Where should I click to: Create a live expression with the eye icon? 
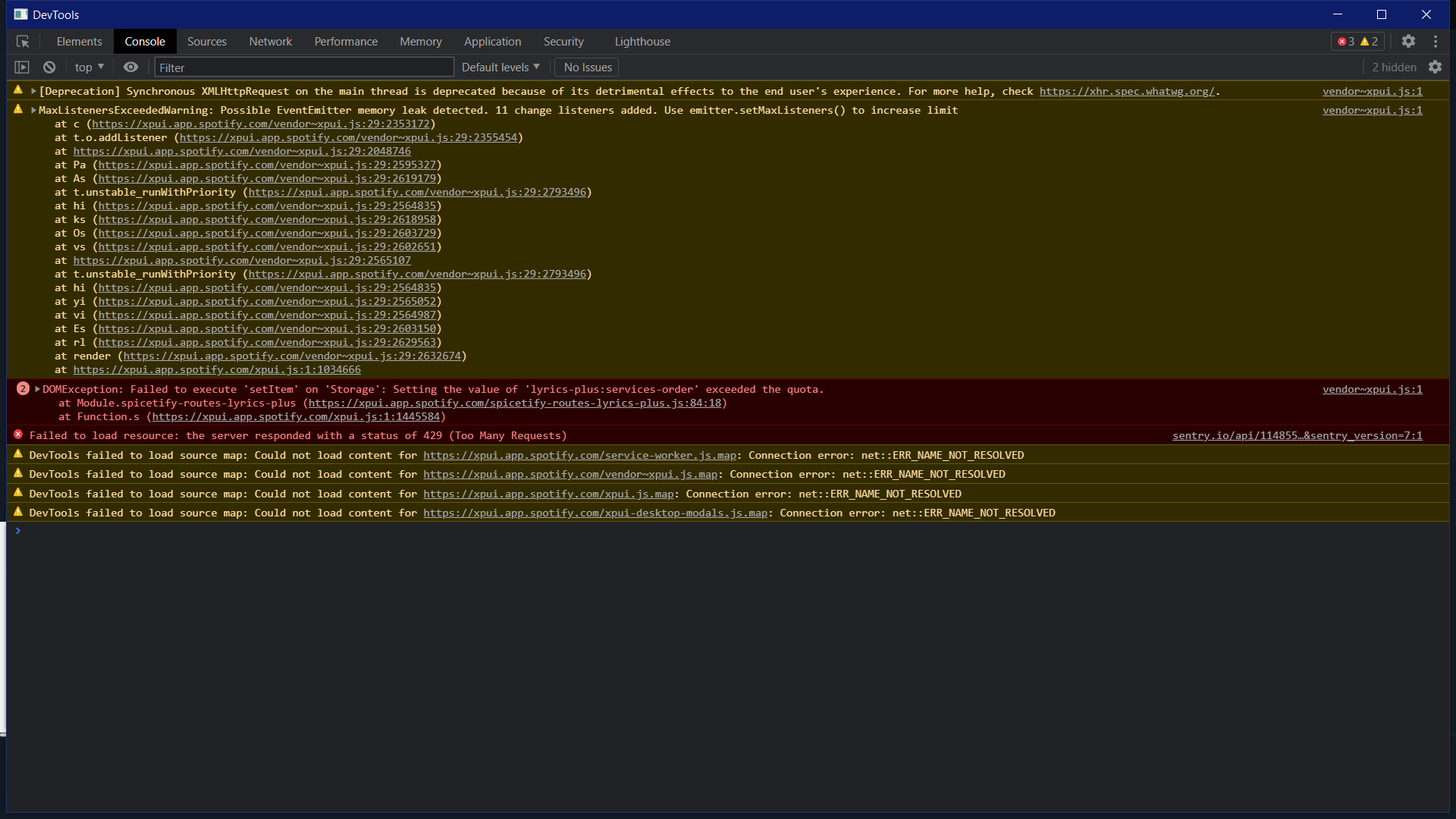click(130, 67)
